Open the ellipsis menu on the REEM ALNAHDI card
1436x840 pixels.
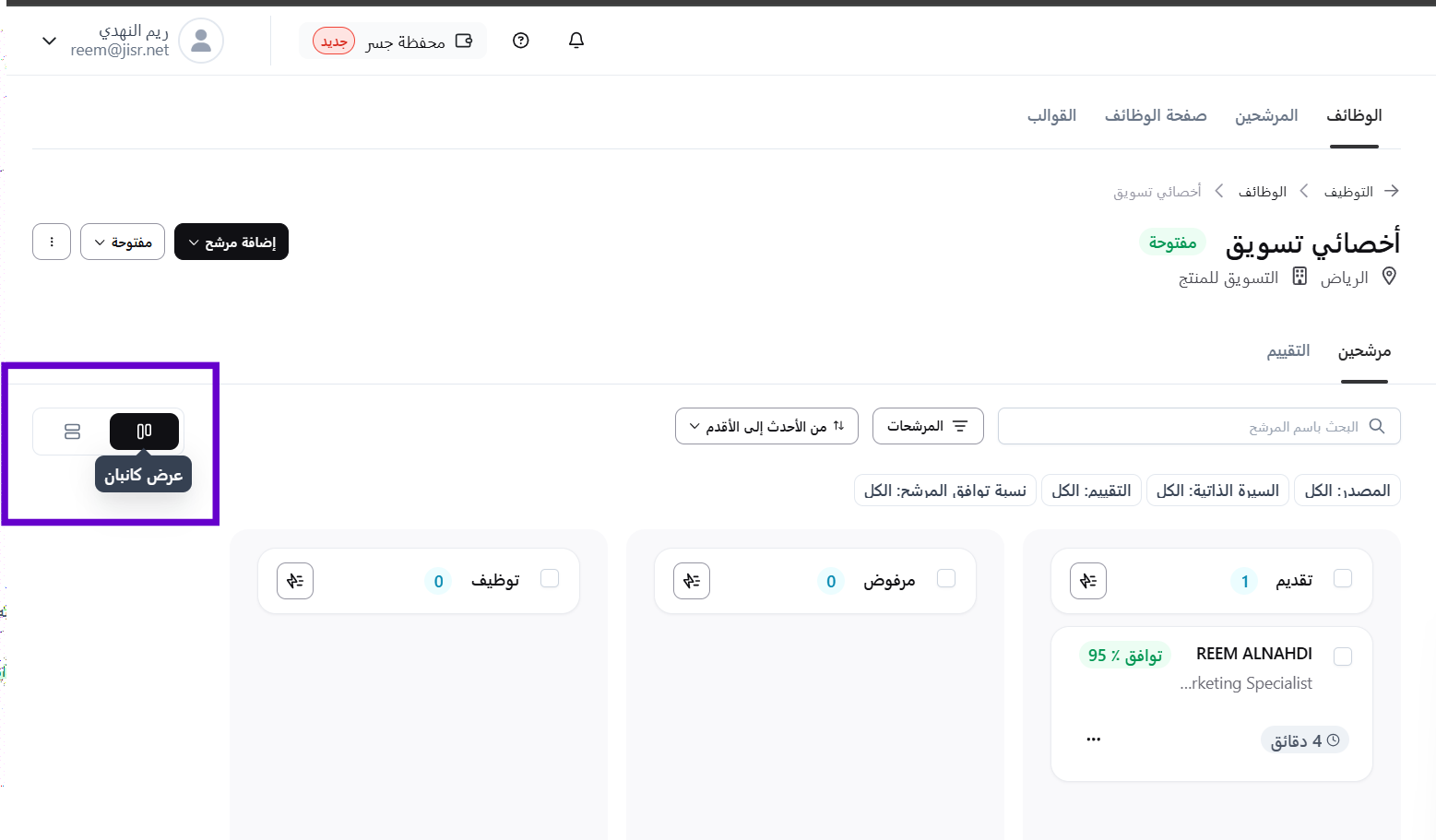(1094, 739)
